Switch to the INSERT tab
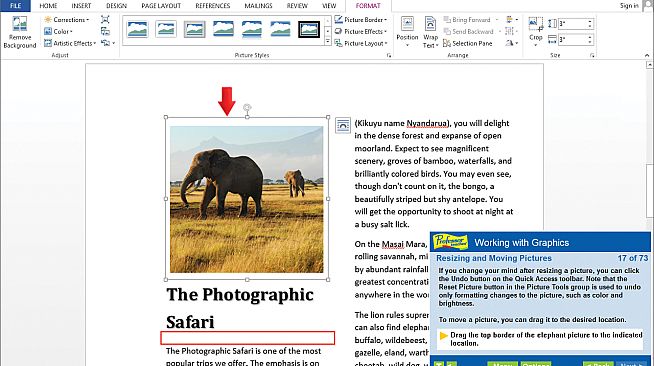The width and height of the screenshot is (654, 366). pyautogui.click(x=81, y=6)
